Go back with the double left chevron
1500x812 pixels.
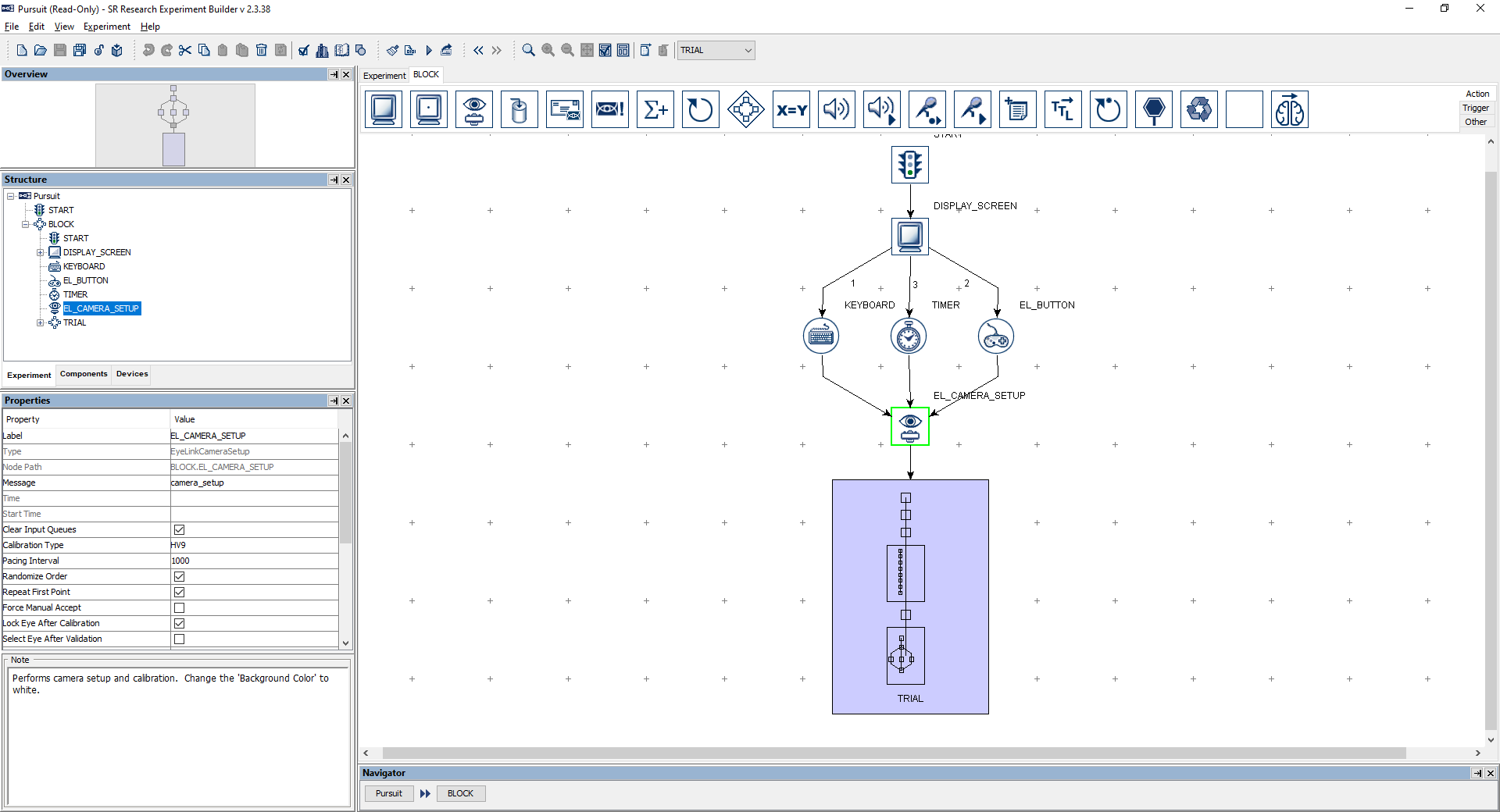478,50
